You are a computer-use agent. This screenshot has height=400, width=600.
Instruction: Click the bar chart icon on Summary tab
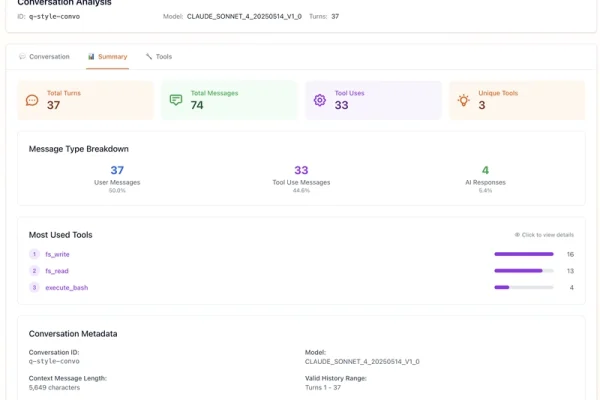(91, 57)
